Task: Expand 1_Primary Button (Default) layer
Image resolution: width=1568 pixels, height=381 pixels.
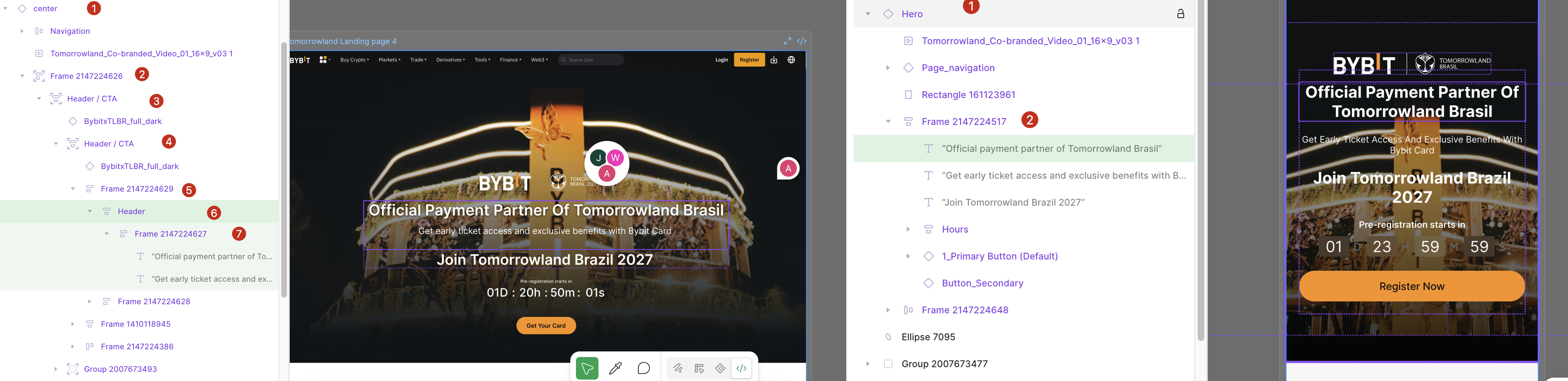Action: (908, 256)
